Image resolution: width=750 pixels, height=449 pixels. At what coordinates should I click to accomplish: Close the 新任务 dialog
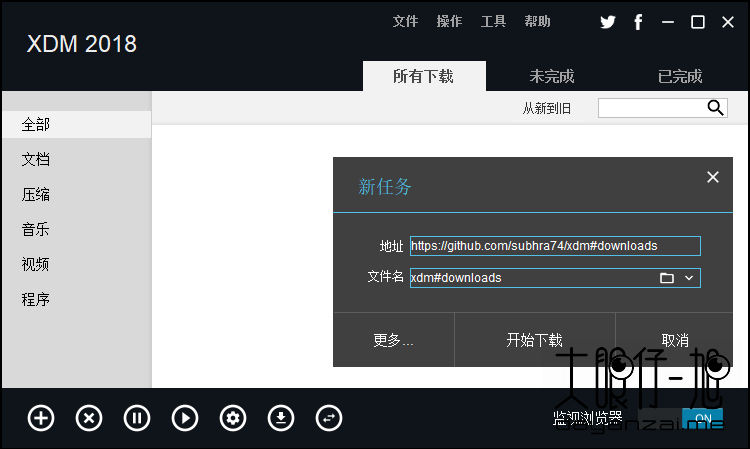[713, 177]
